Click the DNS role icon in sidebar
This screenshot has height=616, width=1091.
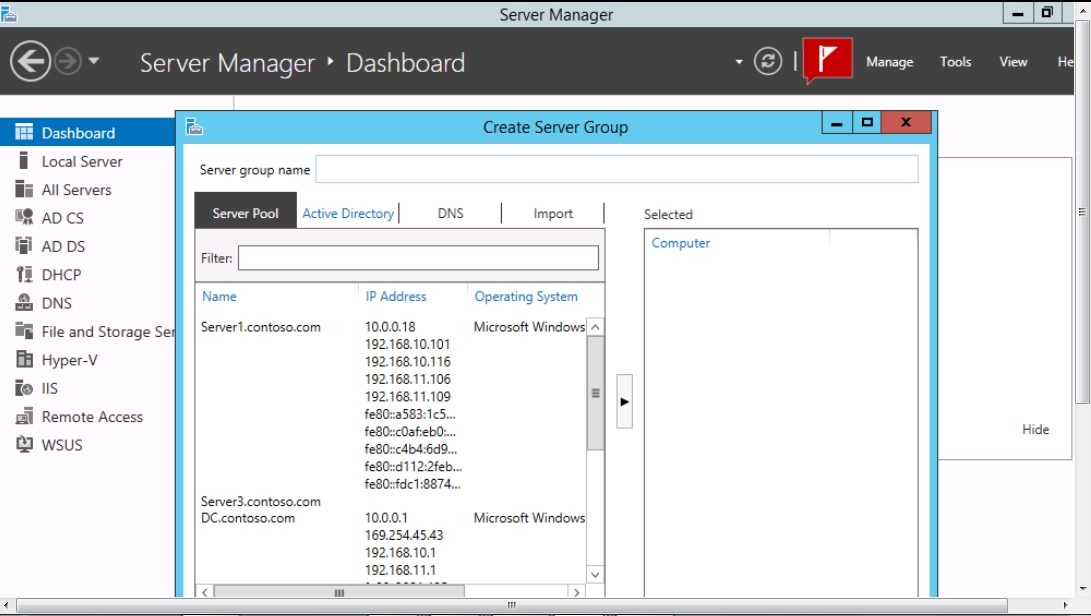coord(24,303)
